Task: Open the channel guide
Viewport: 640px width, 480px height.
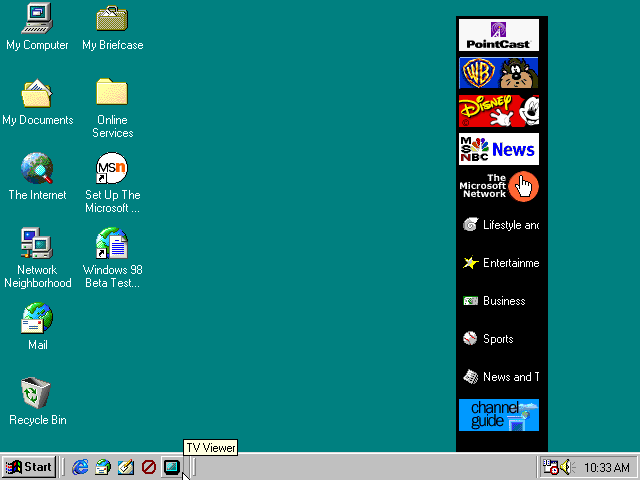Action: click(499, 415)
